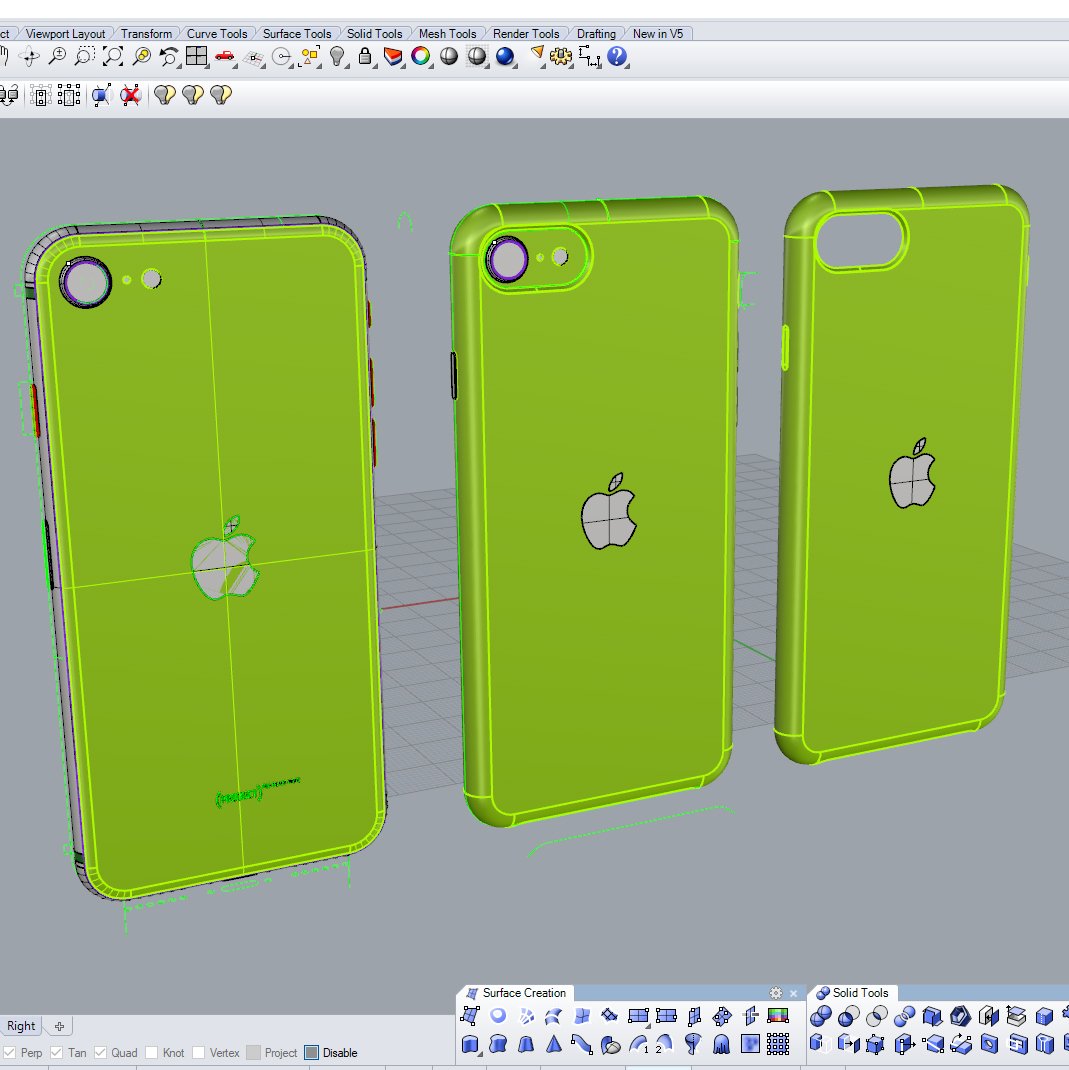The image size is (1069, 1070).
Task: Click the Hide Objects light bulb icon
Action: click(337, 57)
